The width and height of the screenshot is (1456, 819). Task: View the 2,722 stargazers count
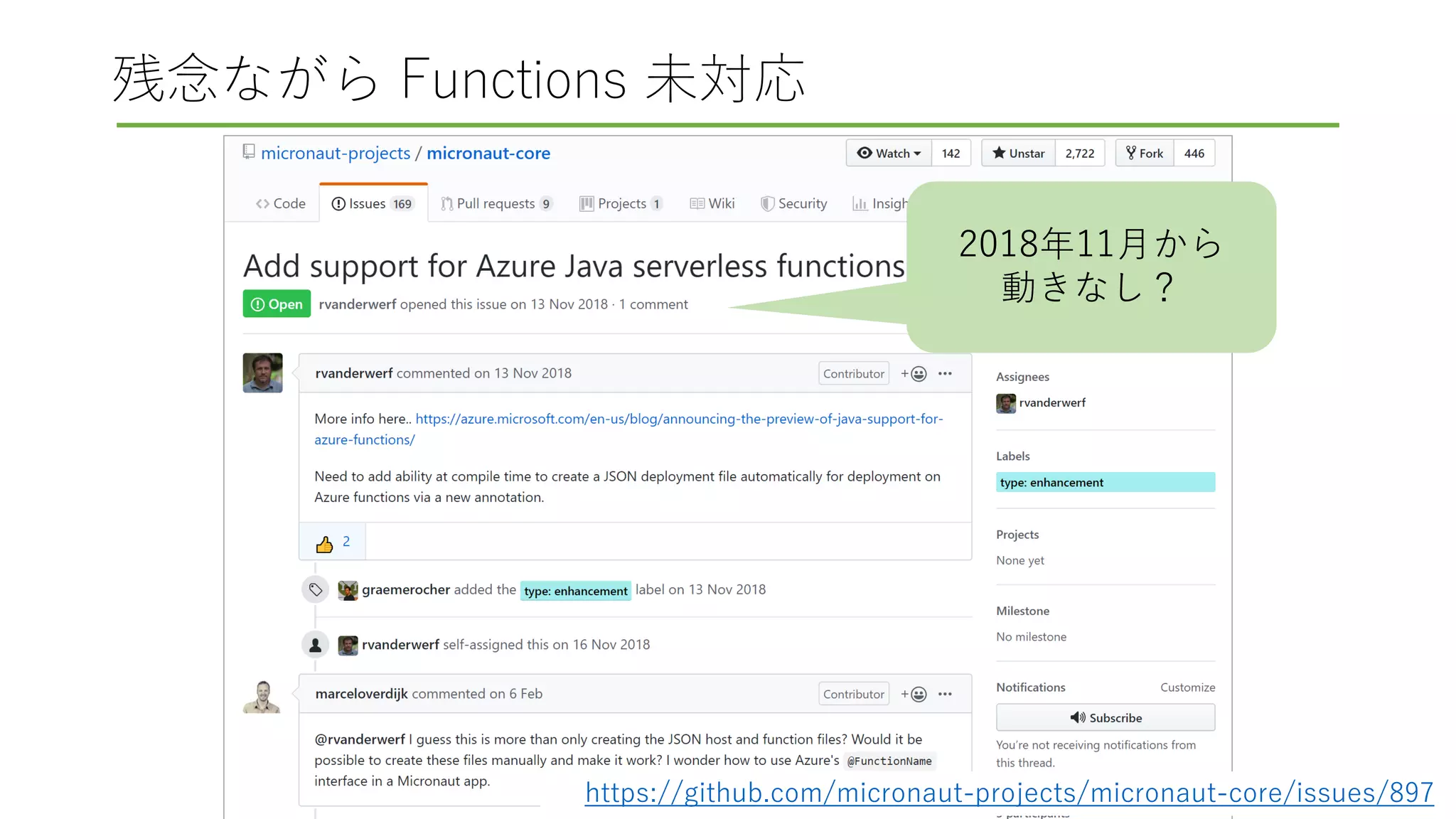coord(1080,153)
